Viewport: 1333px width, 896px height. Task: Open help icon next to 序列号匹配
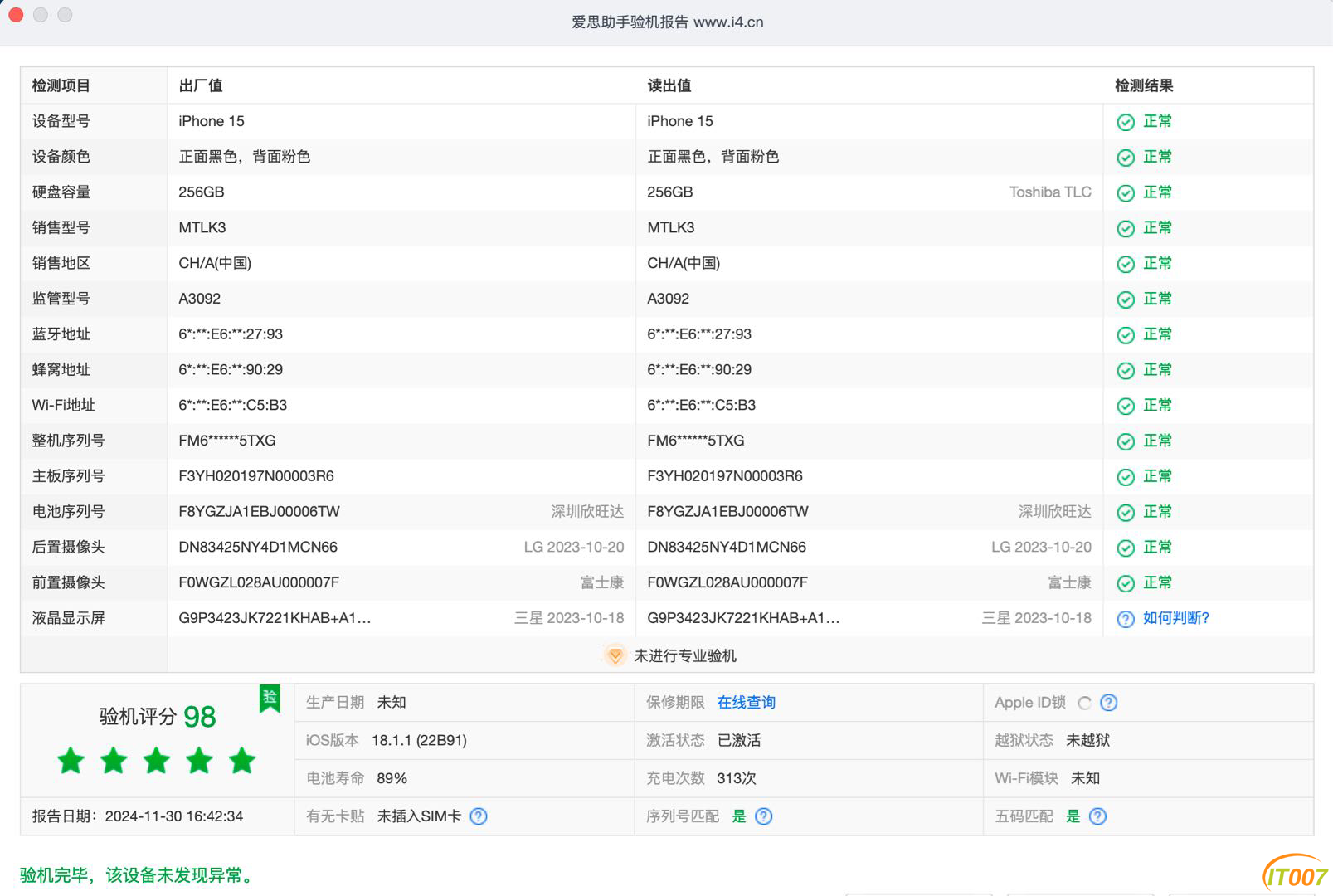click(x=764, y=816)
